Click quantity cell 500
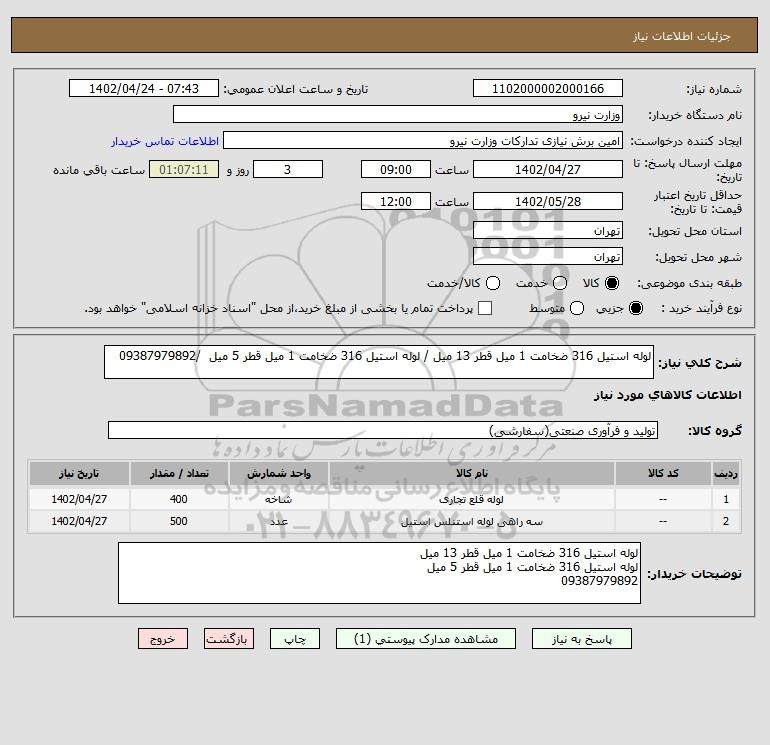 [179, 521]
